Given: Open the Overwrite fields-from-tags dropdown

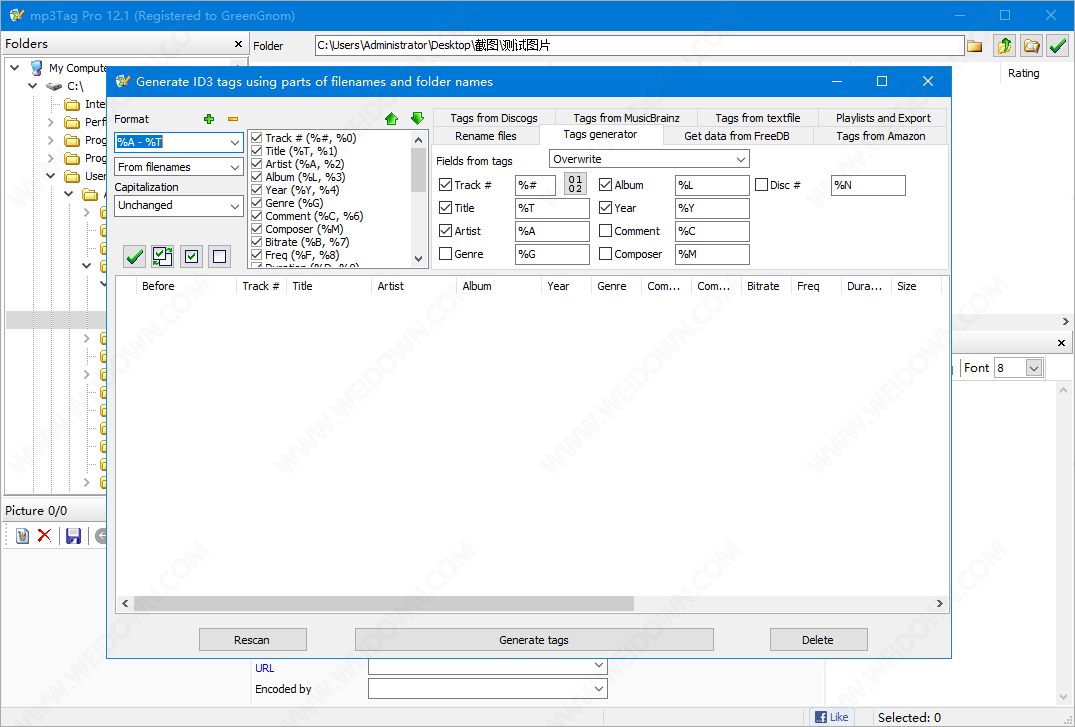Looking at the screenshot, I should (x=740, y=159).
